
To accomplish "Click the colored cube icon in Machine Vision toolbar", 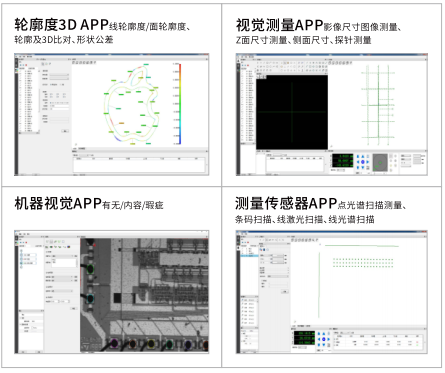I will click(69, 247).
